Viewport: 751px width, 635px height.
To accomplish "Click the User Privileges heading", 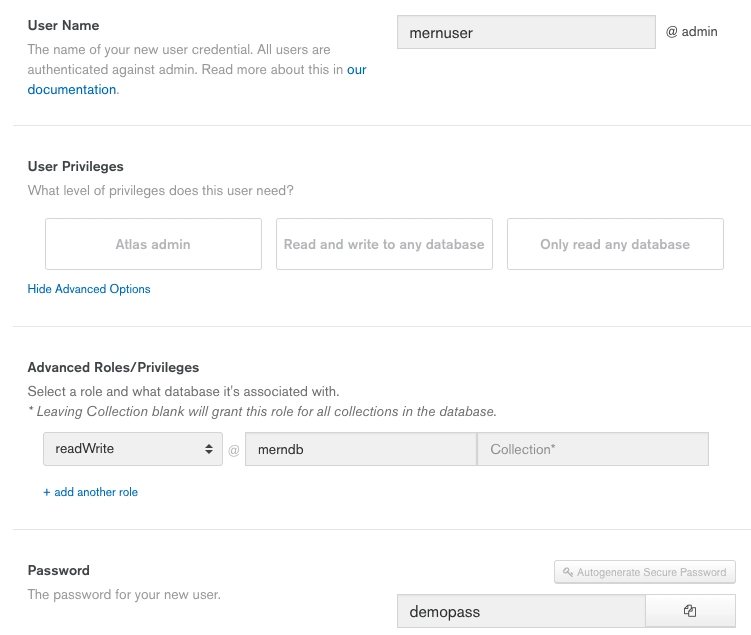I will (76, 166).
